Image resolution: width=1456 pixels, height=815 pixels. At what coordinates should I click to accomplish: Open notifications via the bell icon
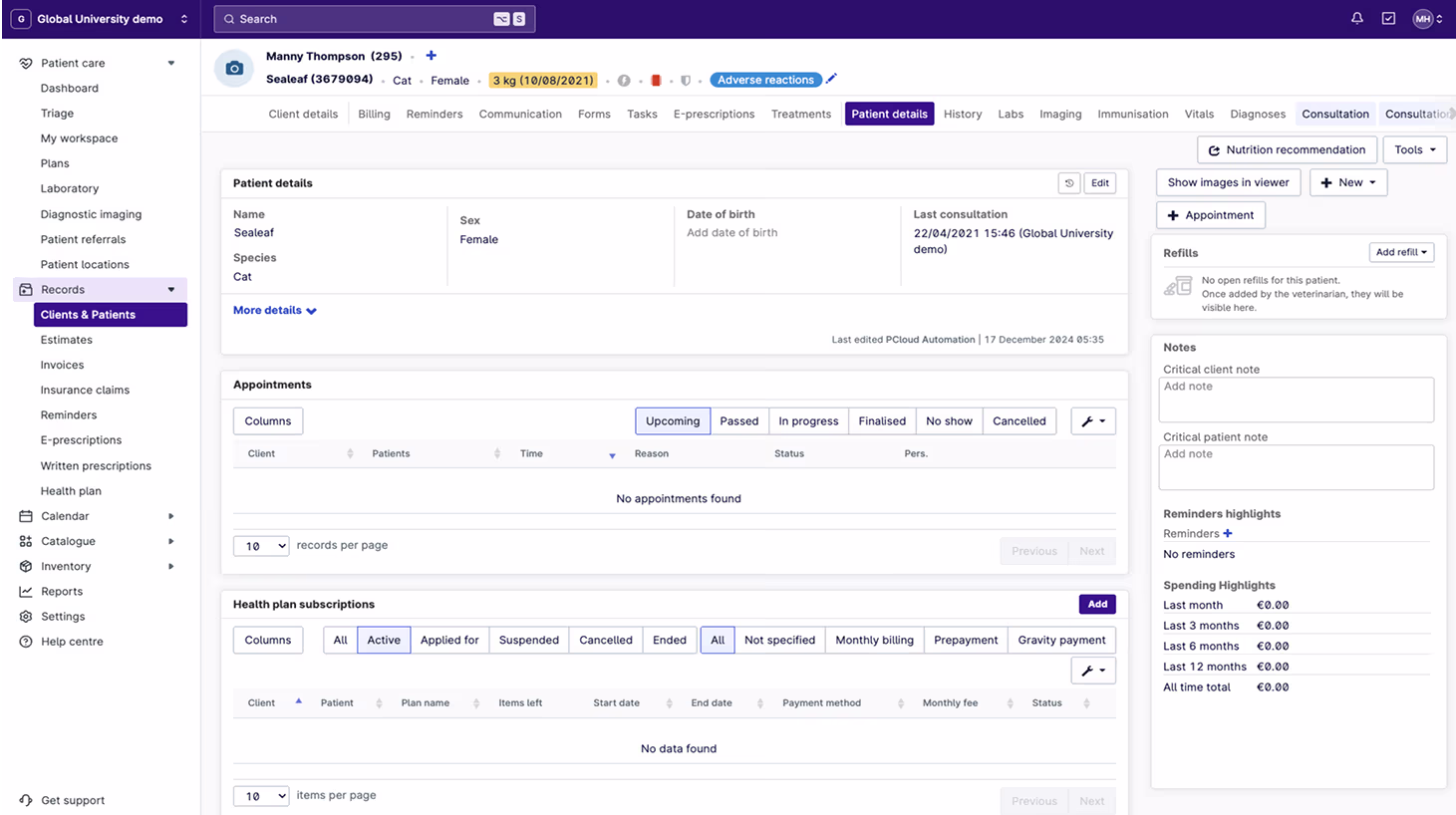(x=1356, y=18)
